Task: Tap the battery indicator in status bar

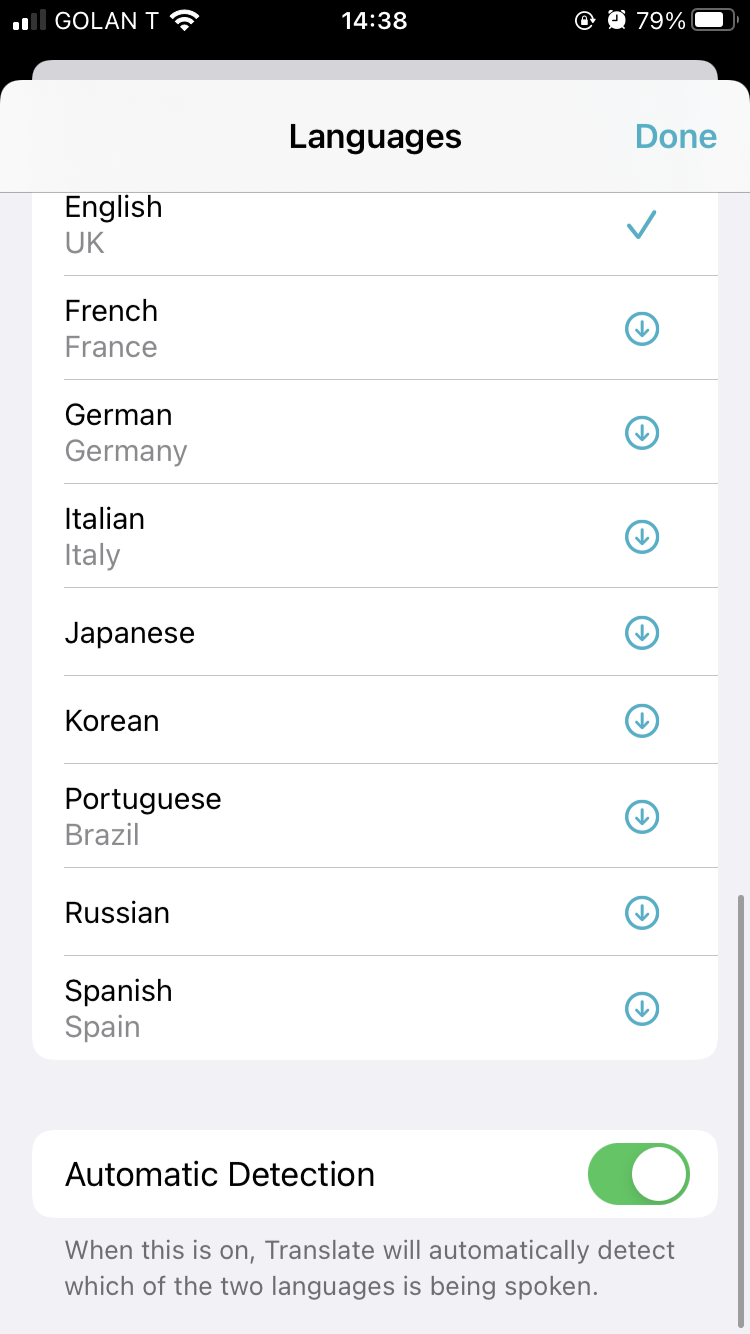Action: click(x=714, y=20)
